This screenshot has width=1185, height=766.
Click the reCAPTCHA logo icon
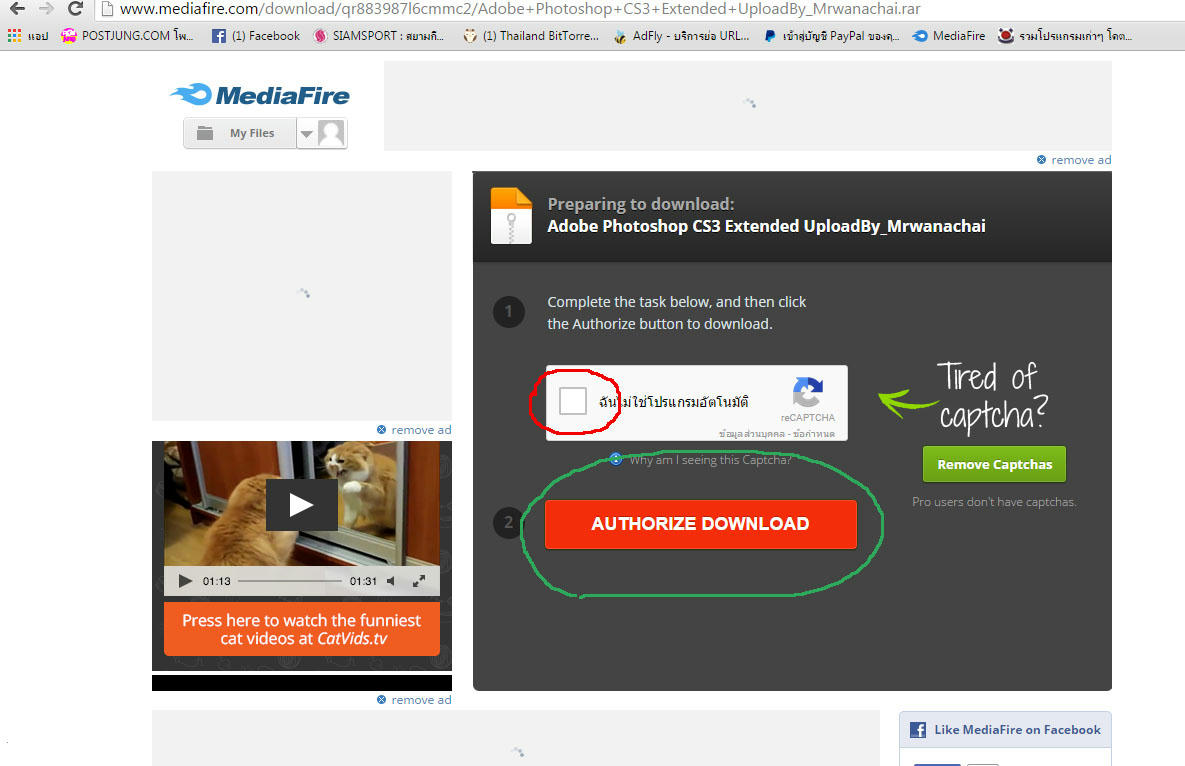click(x=807, y=393)
